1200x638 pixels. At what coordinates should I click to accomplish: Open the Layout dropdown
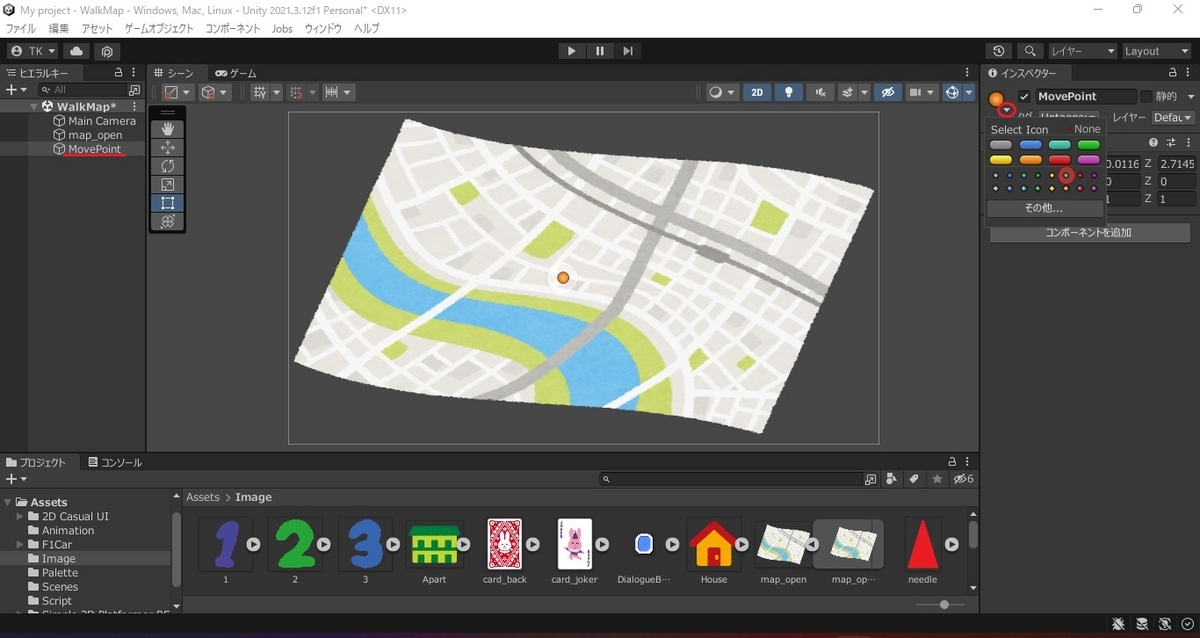click(1157, 51)
